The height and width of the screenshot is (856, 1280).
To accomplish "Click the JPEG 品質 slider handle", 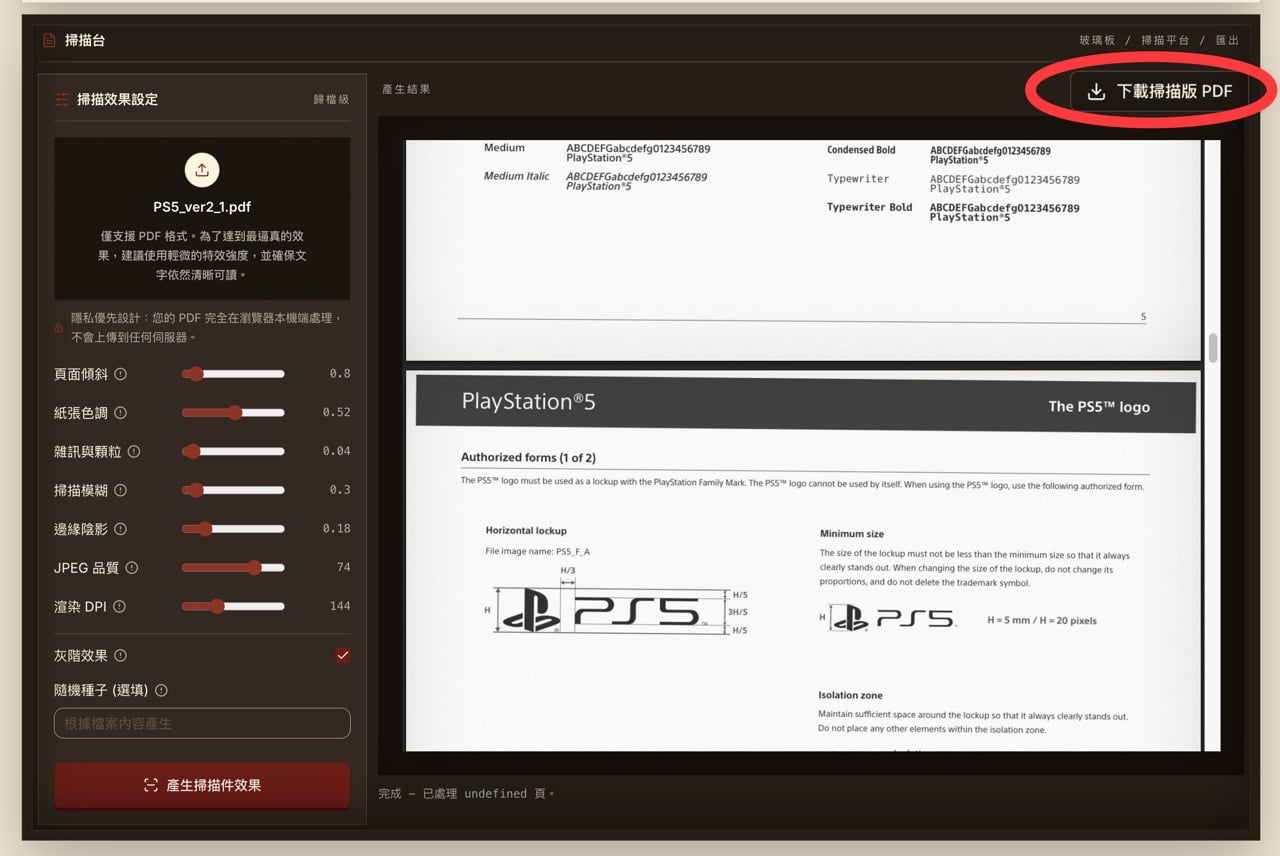I will pyautogui.click(x=254, y=567).
